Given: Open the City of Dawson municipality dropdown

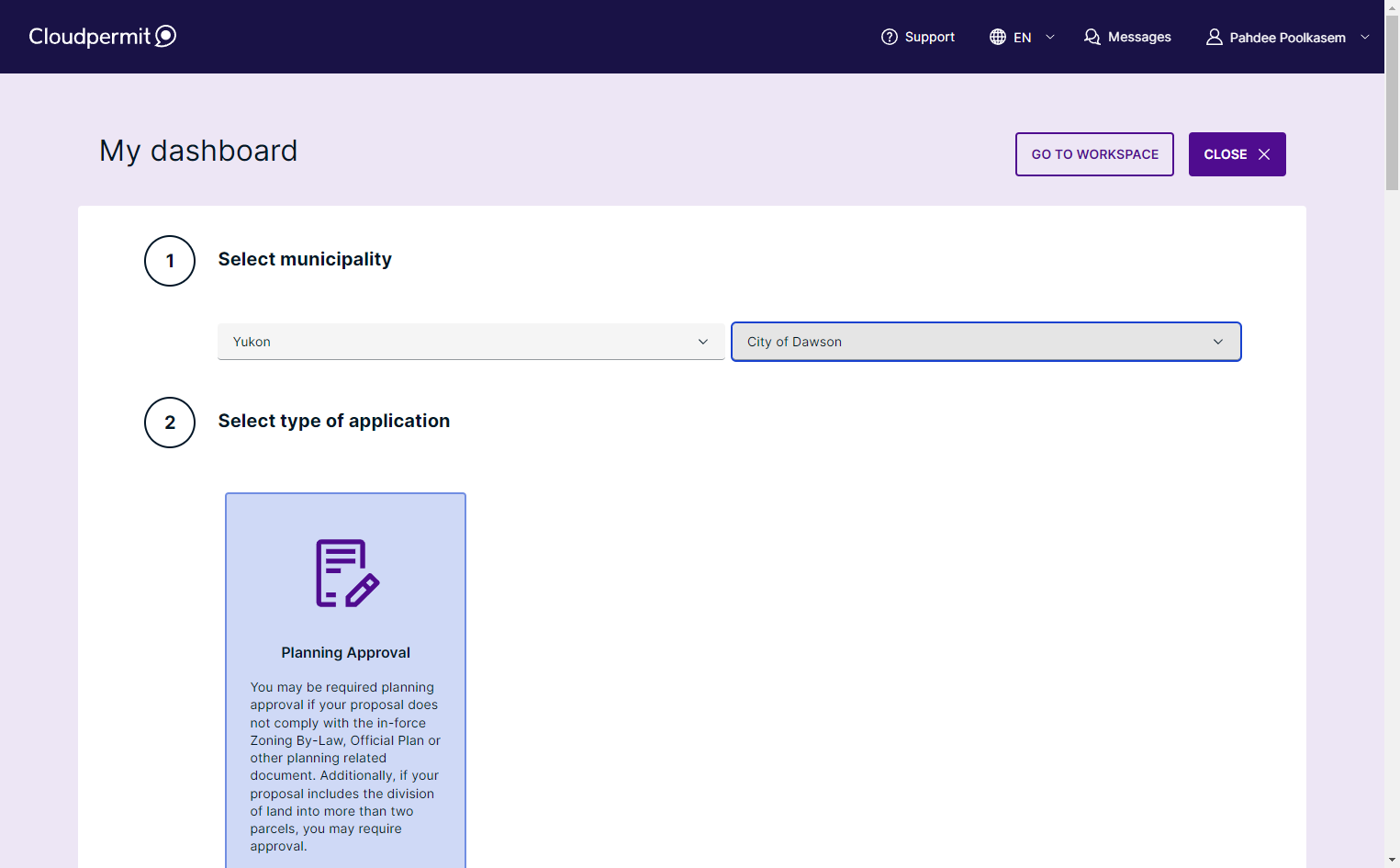Looking at the screenshot, I should [x=986, y=342].
